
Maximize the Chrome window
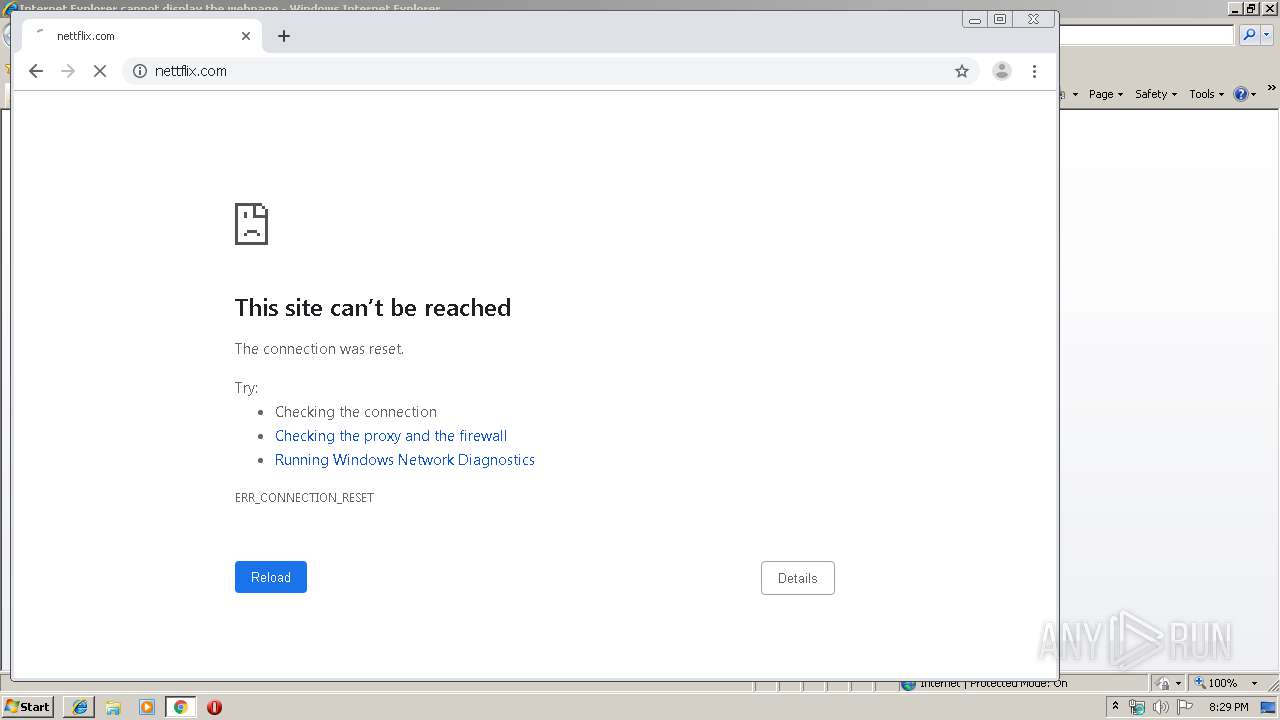click(x=1000, y=19)
